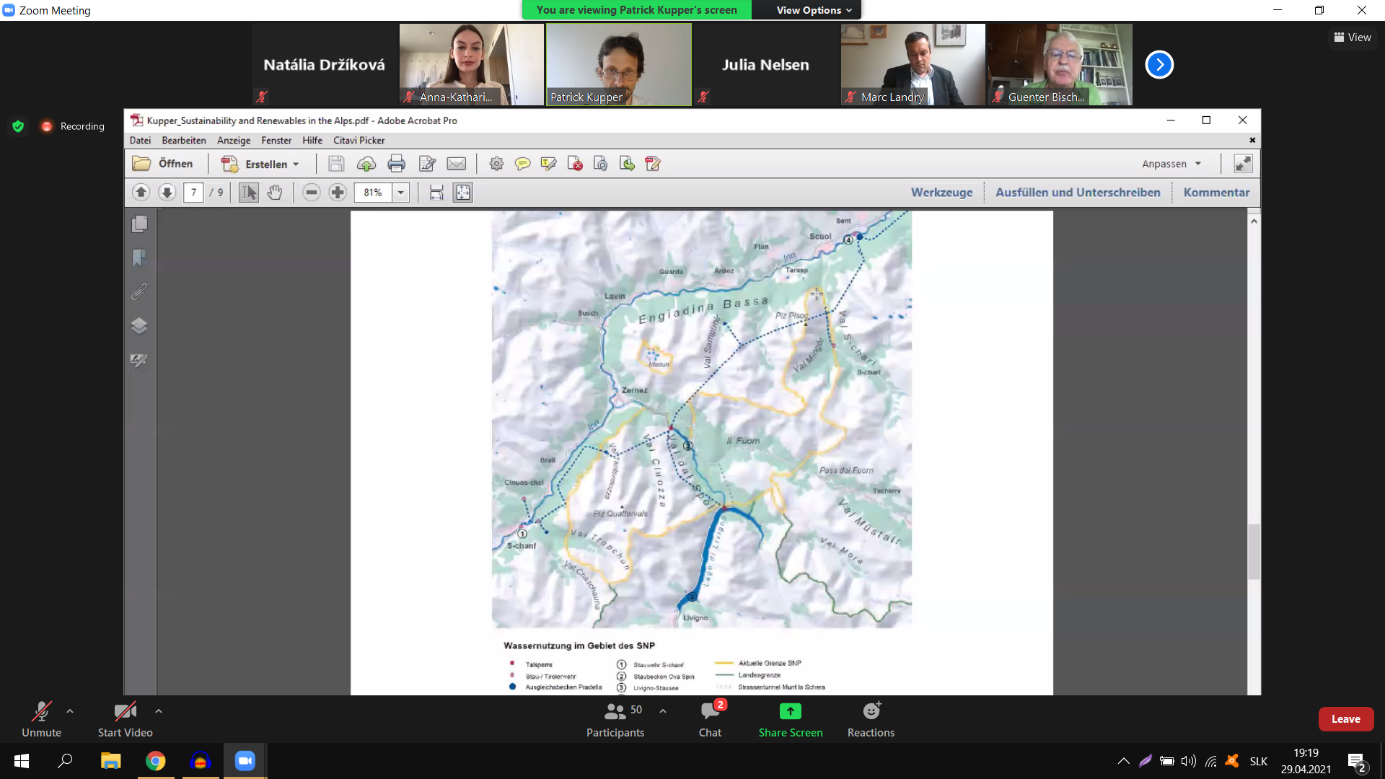Open the Chat panel
Screen dimensions: 1385x779
pos(710,711)
